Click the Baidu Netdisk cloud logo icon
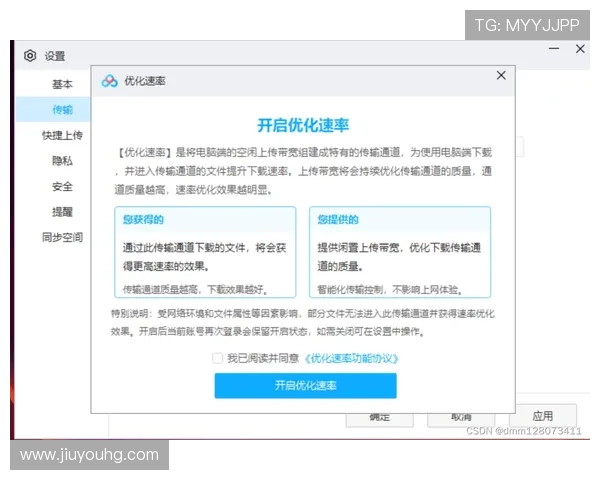 109,81
